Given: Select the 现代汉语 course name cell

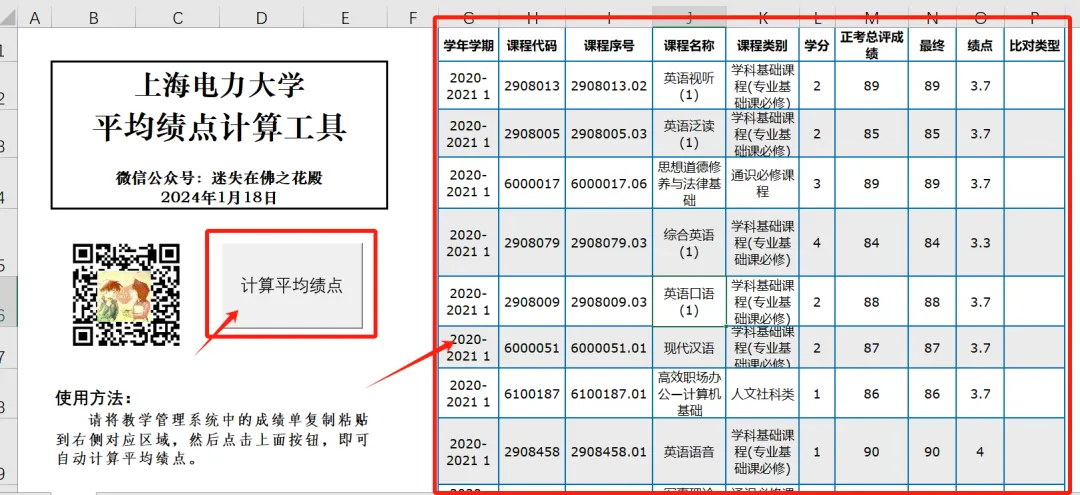Looking at the screenshot, I should tap(689, 348).
